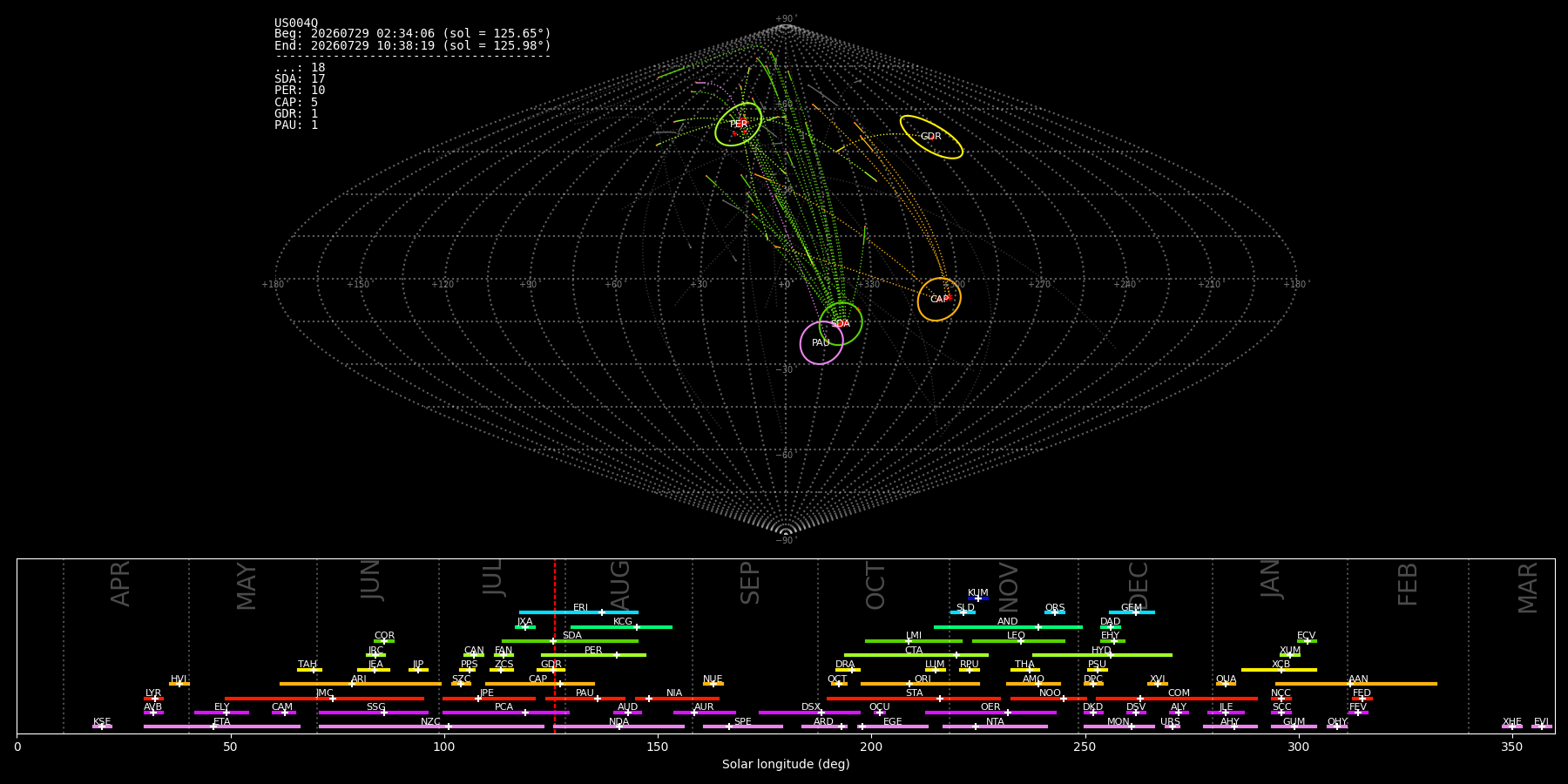Click the pink SPE shower bar

743,727
